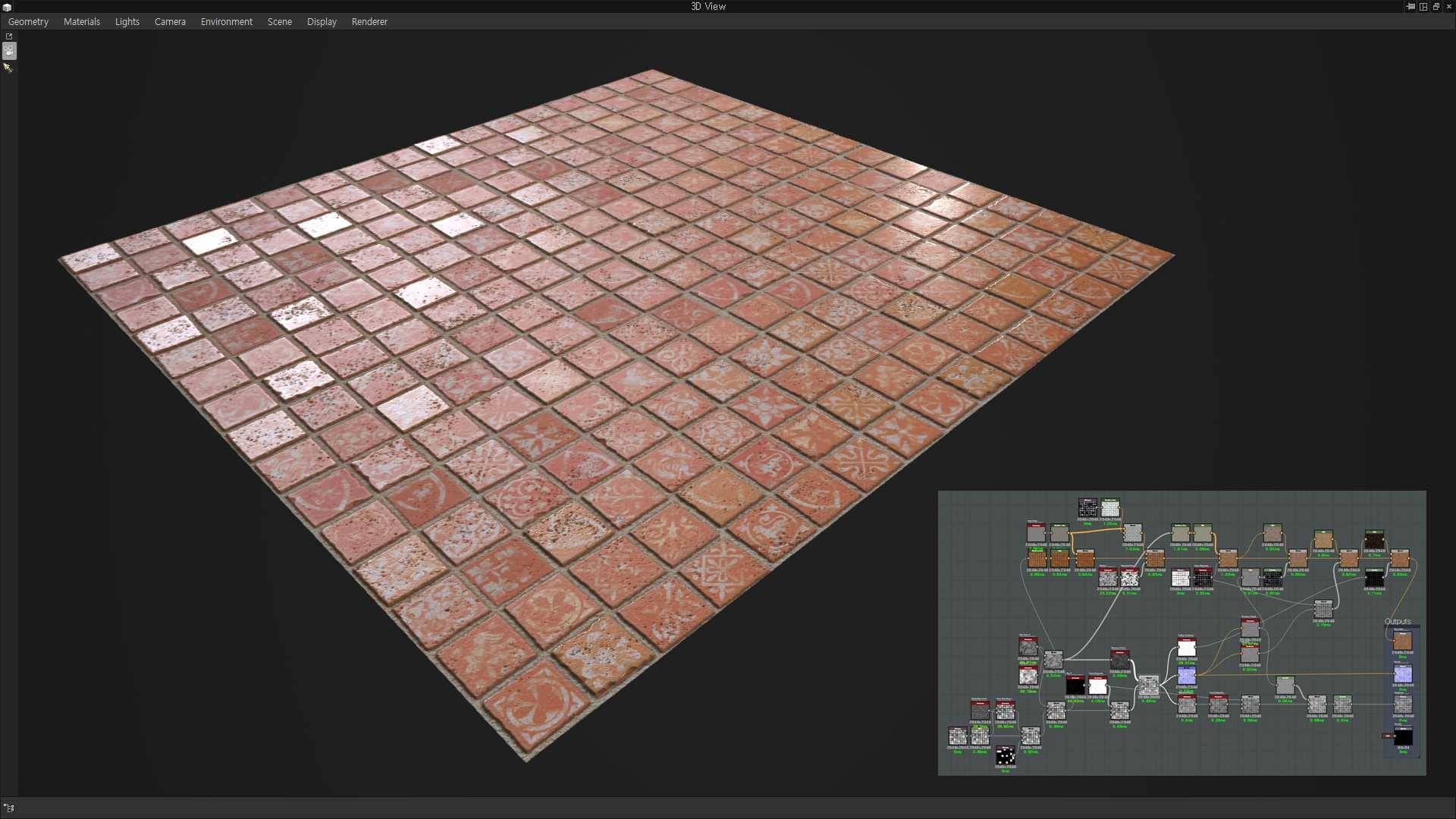
Task: Click the Outputs frame label in graph
Action: tap(1398, 621)
